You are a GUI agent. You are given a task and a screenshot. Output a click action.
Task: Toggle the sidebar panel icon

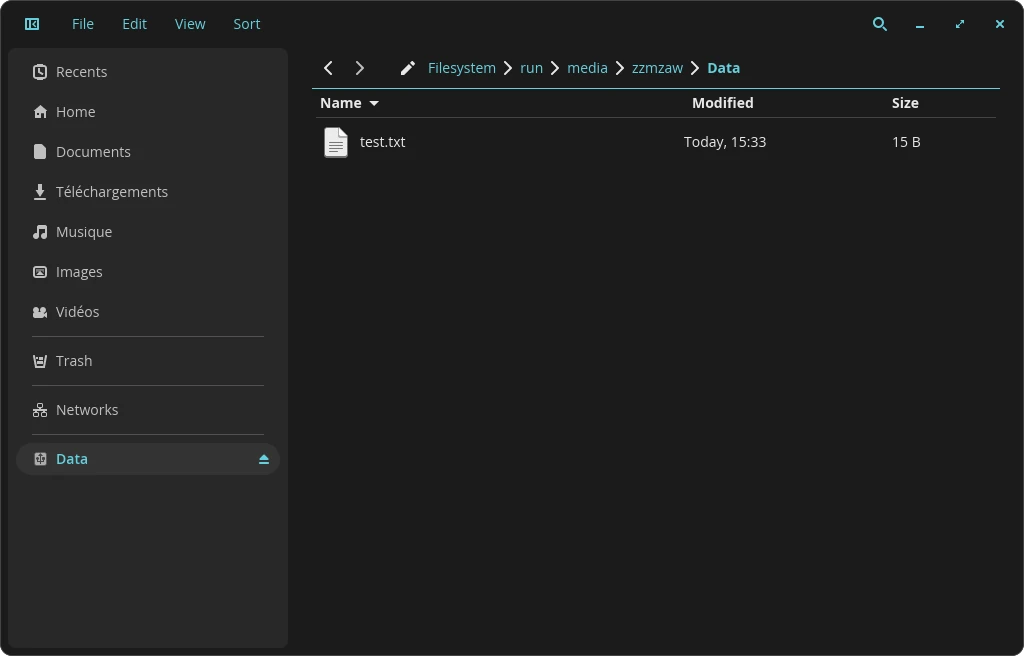(32, 24)
